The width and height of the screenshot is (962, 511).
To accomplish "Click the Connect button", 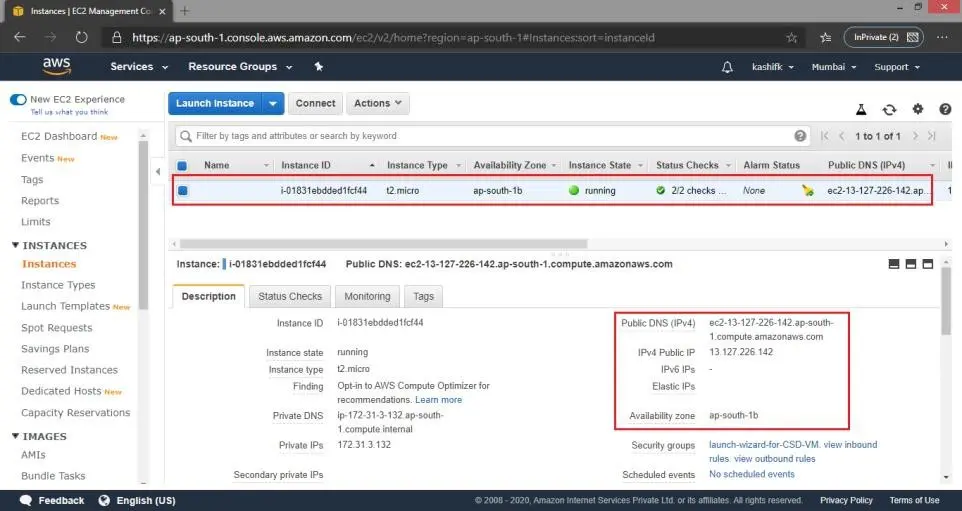I will tap(315, 103).
